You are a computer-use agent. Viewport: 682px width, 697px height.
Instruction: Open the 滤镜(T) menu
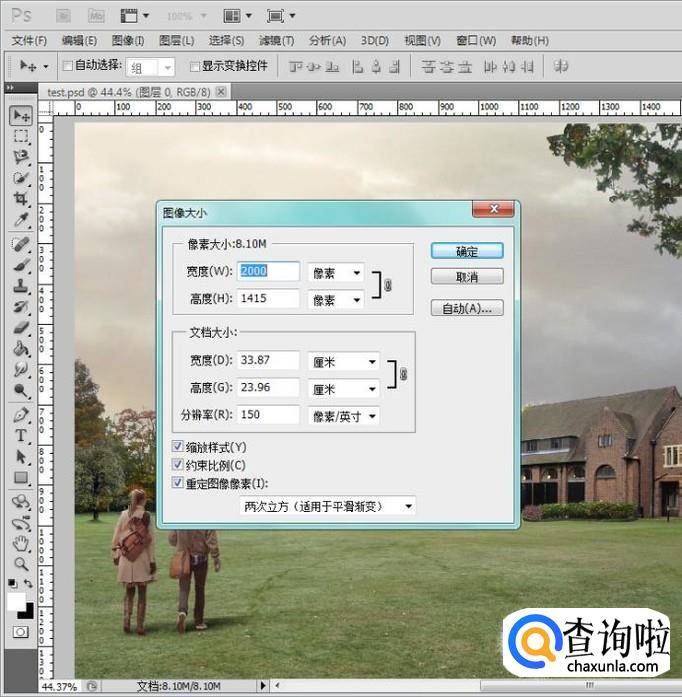pos(276,41)
